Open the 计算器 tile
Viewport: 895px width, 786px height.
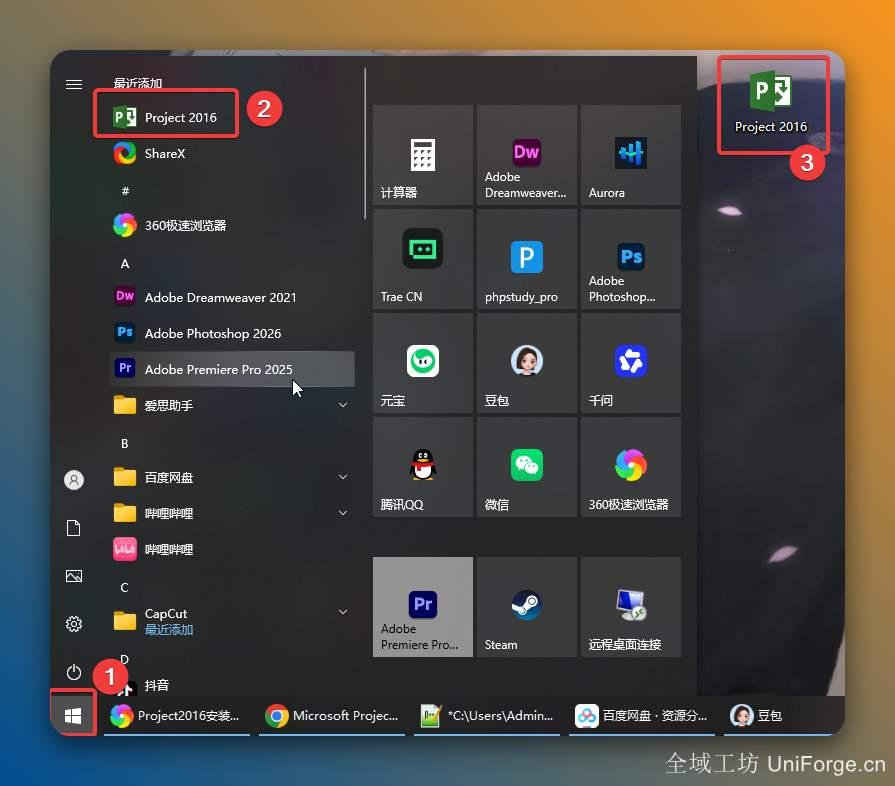pos(422,155)
